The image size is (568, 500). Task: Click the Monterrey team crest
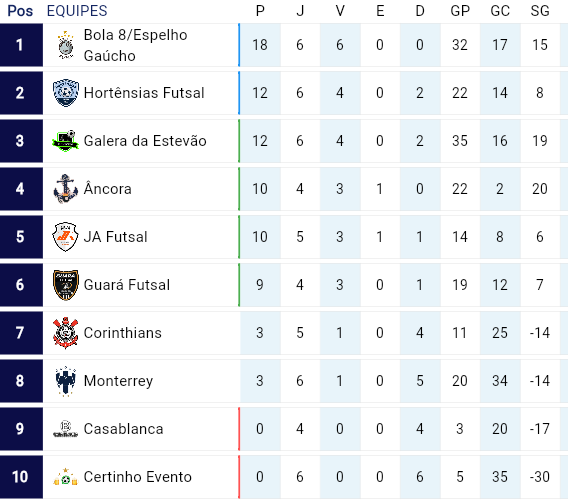tap(66, 381)
